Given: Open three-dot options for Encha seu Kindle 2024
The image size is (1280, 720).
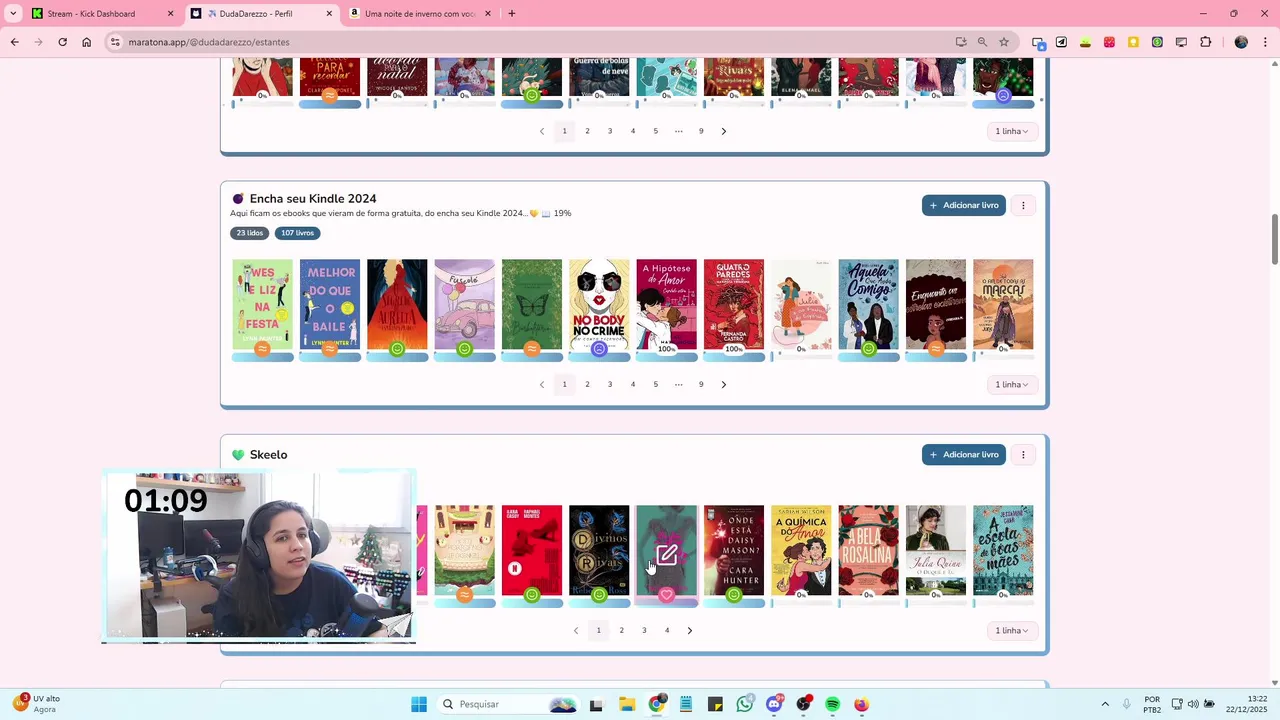Looking at the screenshot, I should tap(1023, 205).
